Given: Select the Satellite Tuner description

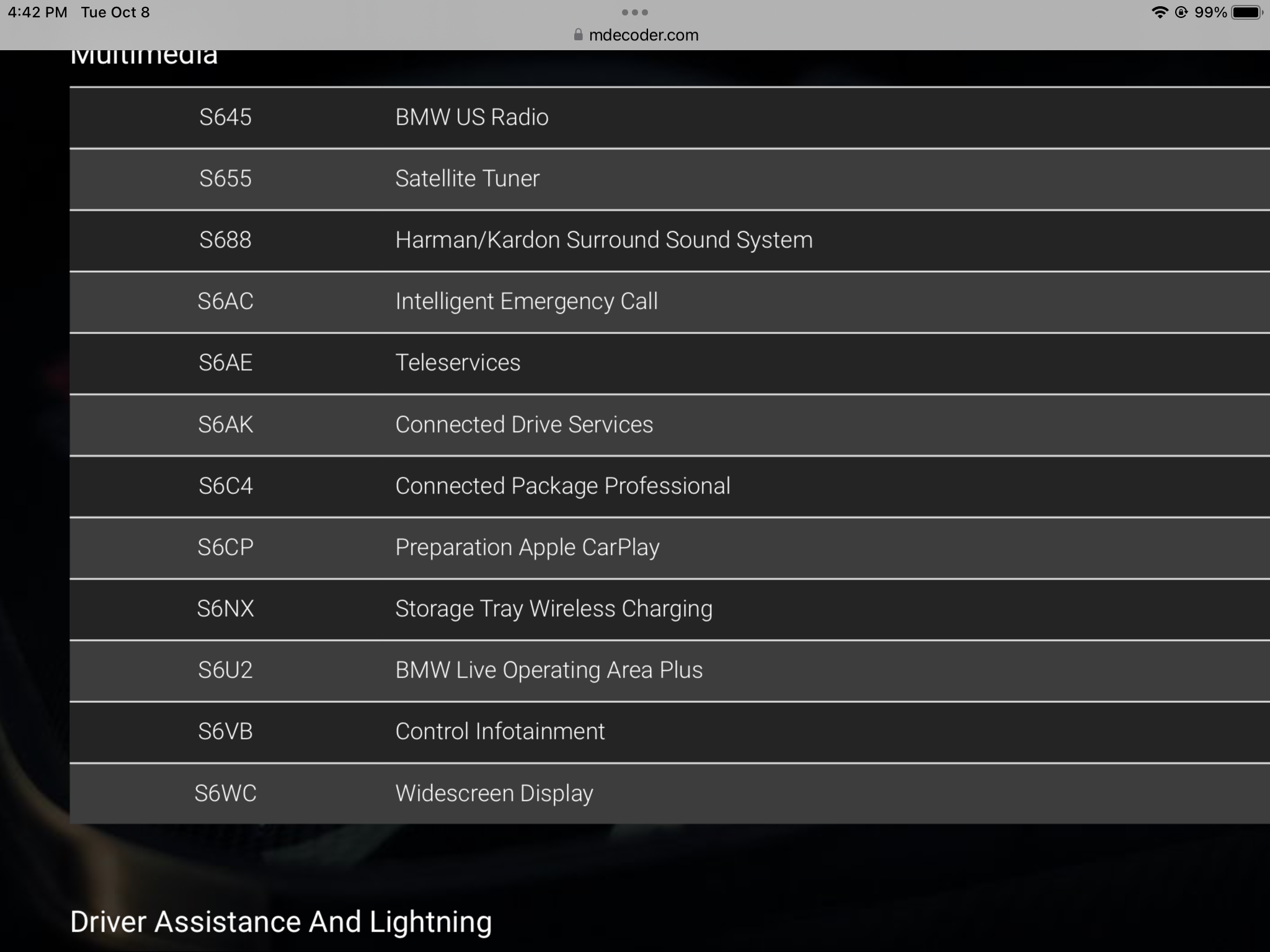Looking at the screenshot, I should click(x=468, y=178).
